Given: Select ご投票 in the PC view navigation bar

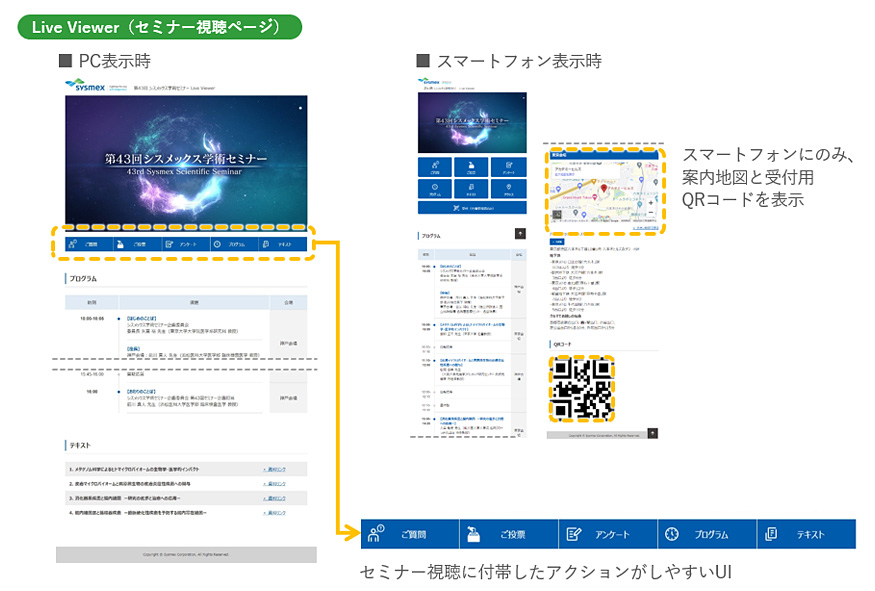Looking at the screenshot, I should [x=138, y=244].
